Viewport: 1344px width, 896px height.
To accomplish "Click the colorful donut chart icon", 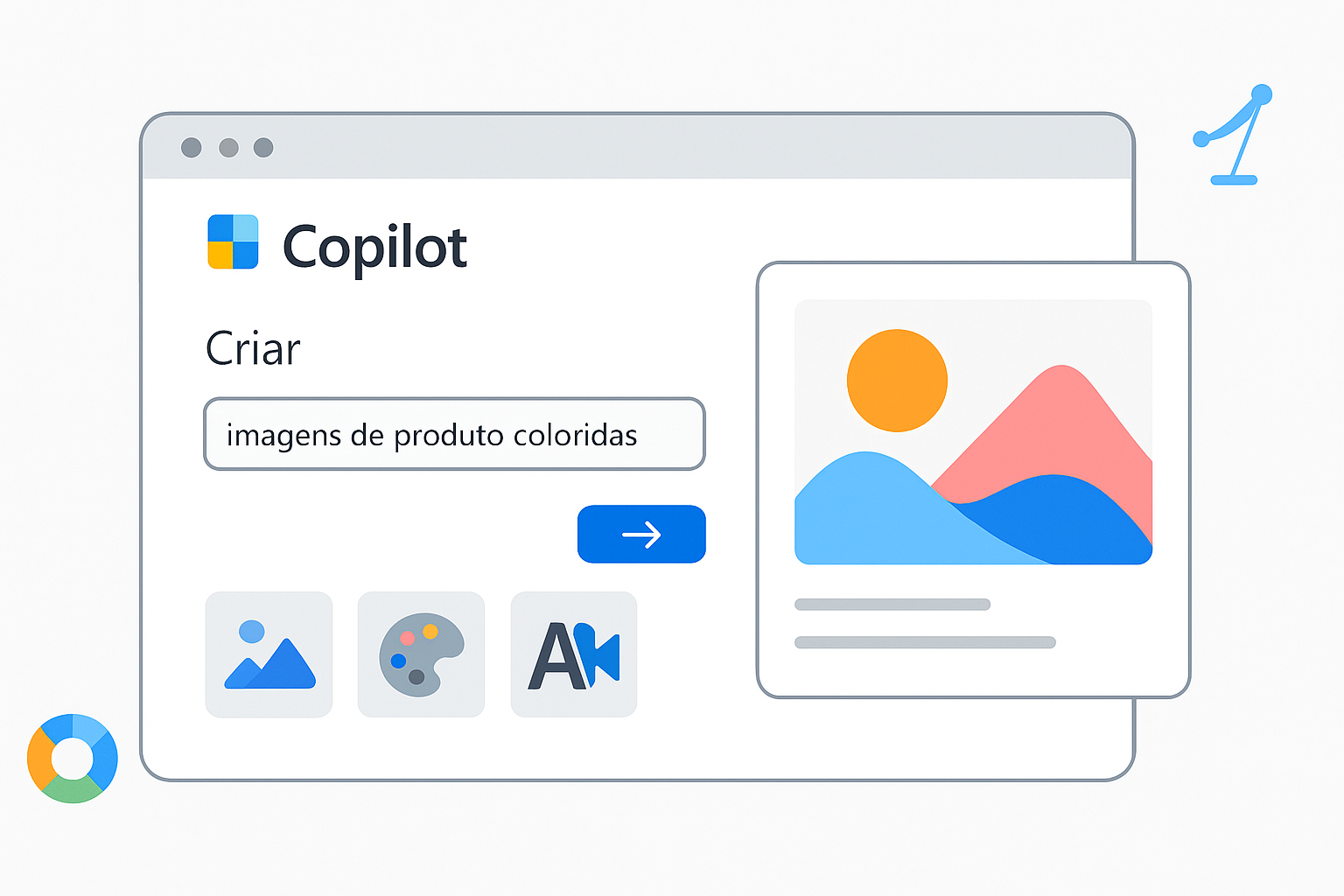I will tap(73, 759).
